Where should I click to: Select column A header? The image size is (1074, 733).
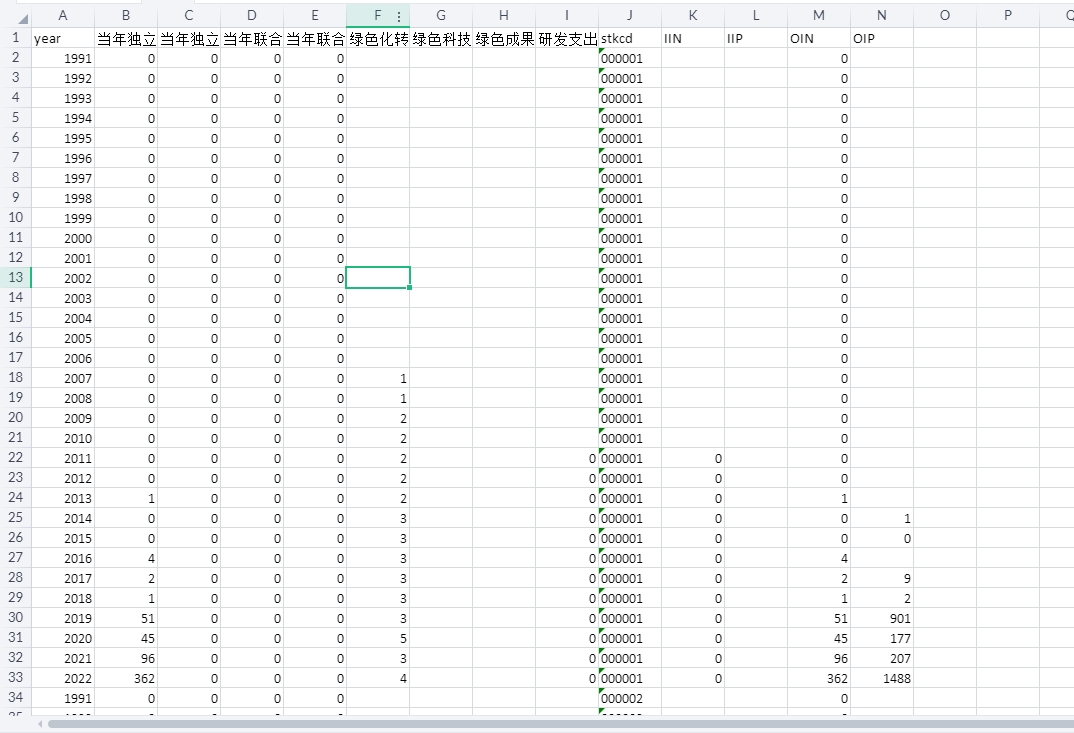(x=63, y=15)
